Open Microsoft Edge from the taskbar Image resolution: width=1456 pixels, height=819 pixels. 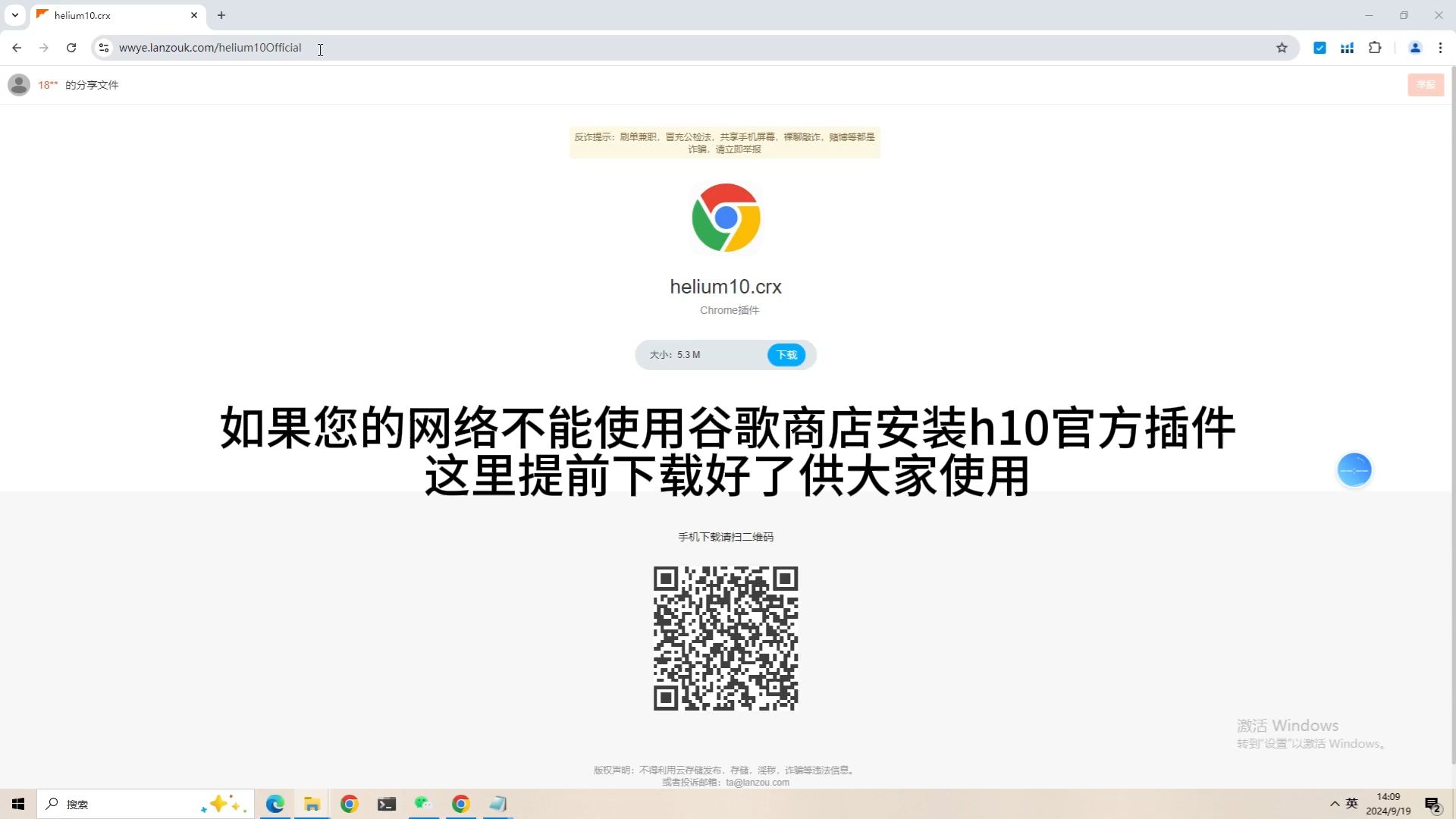(275, 804)
